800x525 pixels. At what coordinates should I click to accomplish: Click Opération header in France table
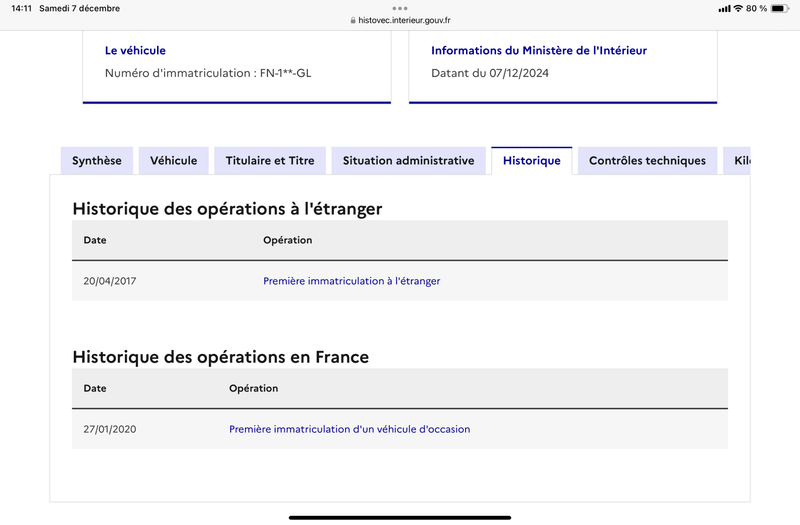(254, 388)
